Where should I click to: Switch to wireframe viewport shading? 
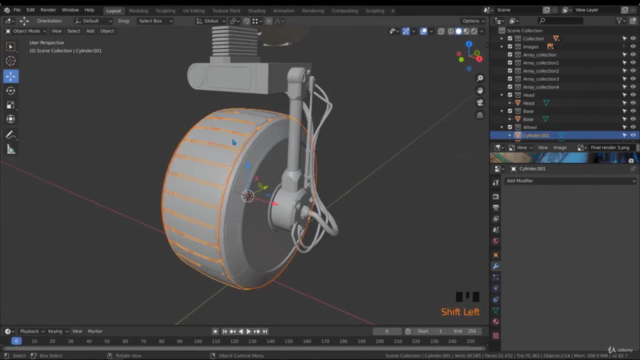click(x=451, y=31)
